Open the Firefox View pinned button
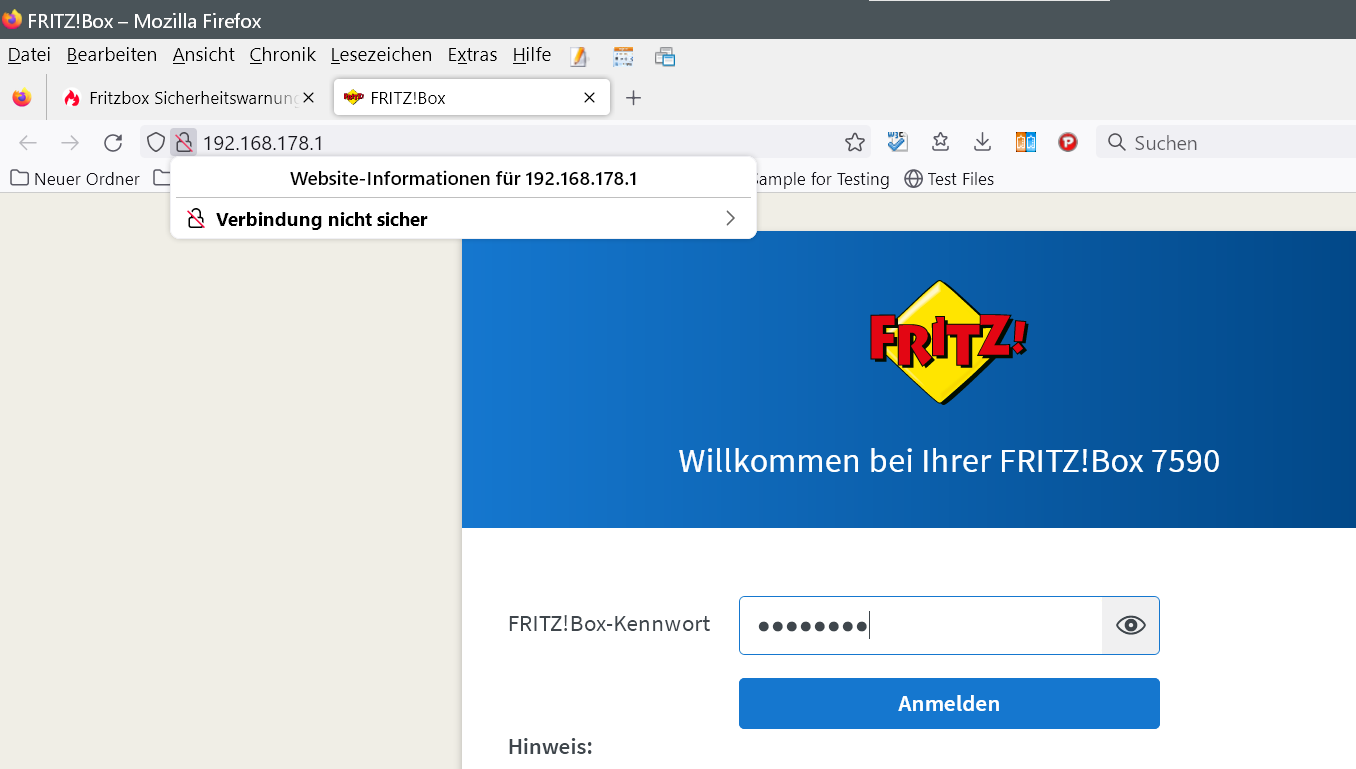Screen dimensions: 1356x769 [x=22, y=98]
